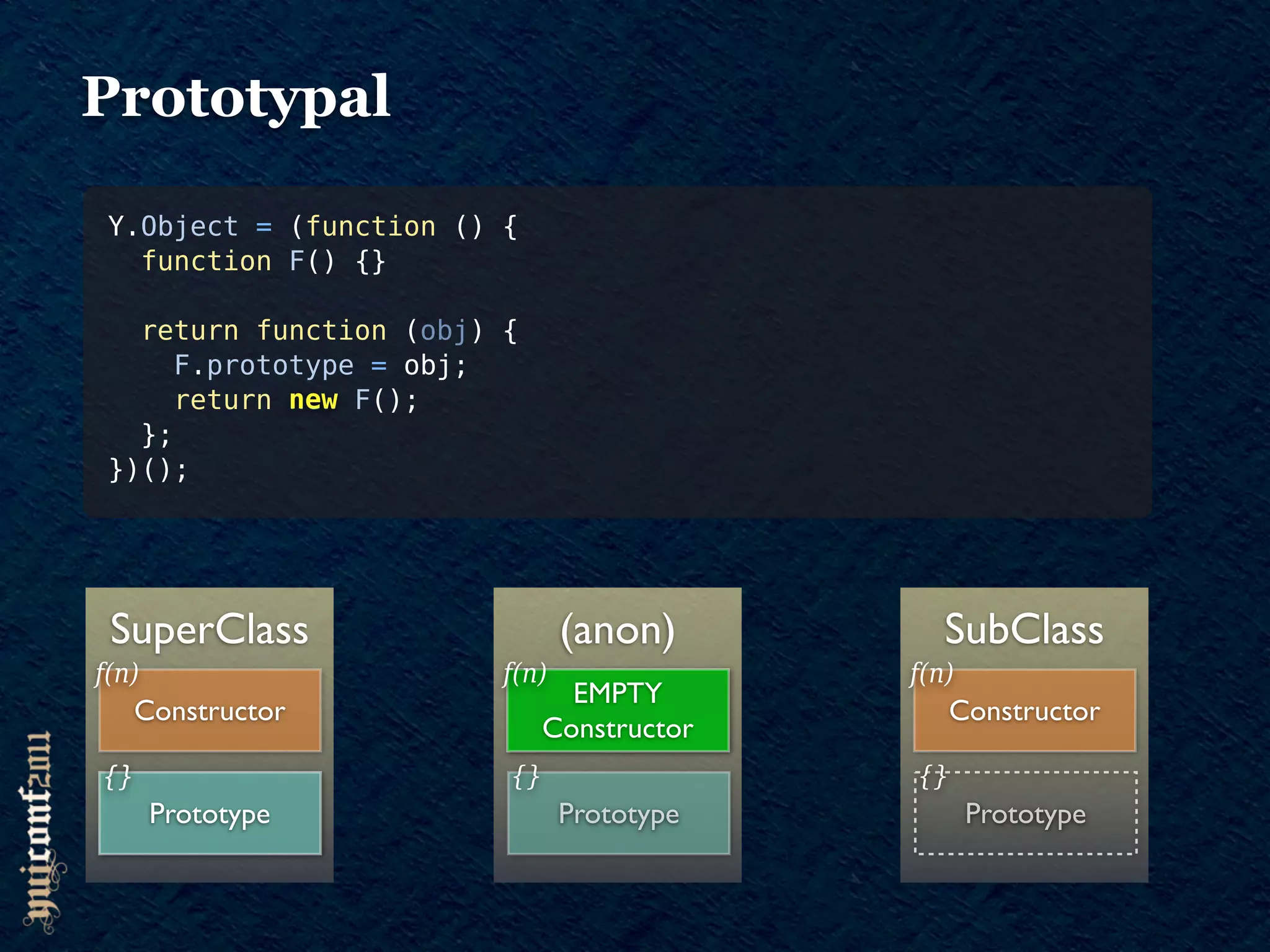Select the (anon) Prototype box

pos(618,813)
